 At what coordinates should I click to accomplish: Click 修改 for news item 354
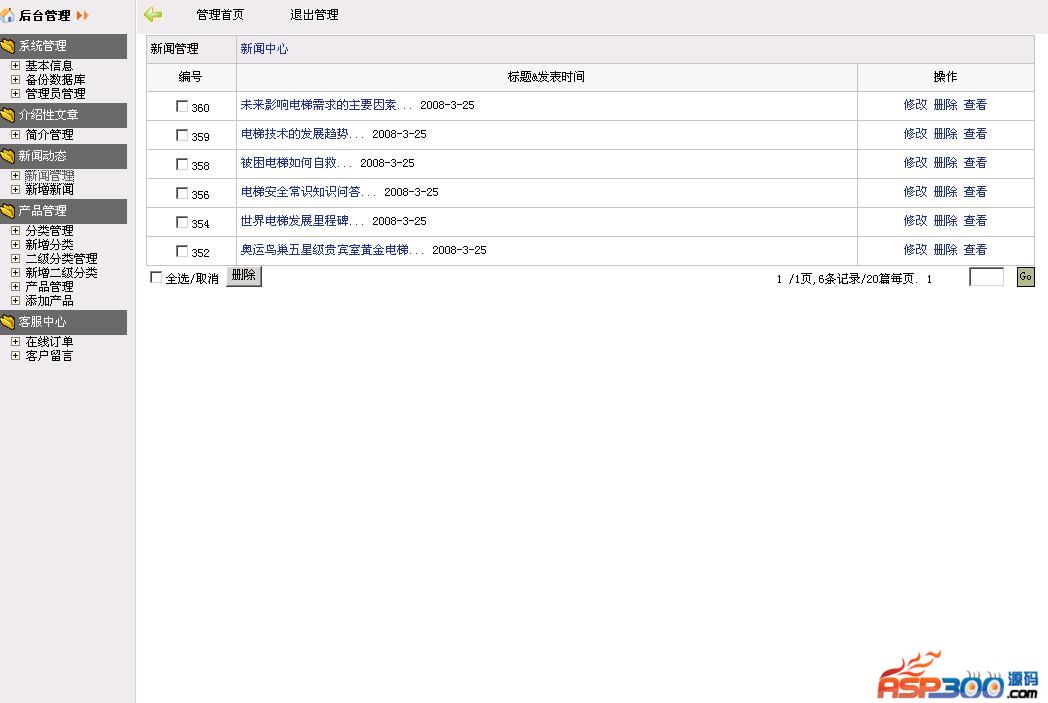[x=915, y=221]
